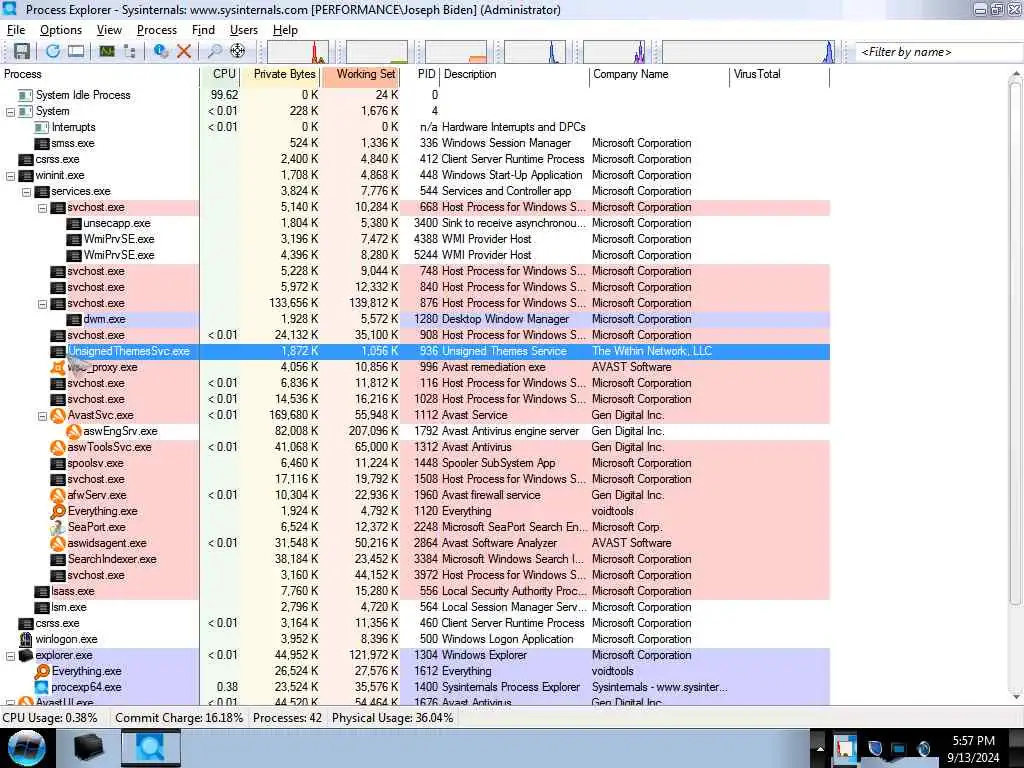Select the dwm.exe process row
Image resolution: width=1024 pixels, height=768 pixels.
[415, 319]
